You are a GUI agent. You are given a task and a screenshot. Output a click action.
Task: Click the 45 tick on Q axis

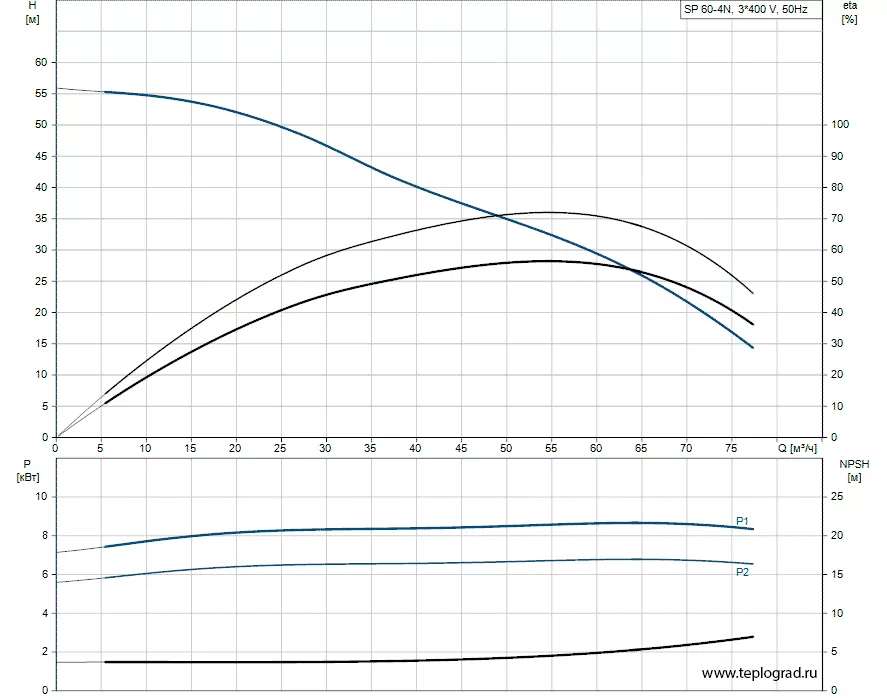461,448
